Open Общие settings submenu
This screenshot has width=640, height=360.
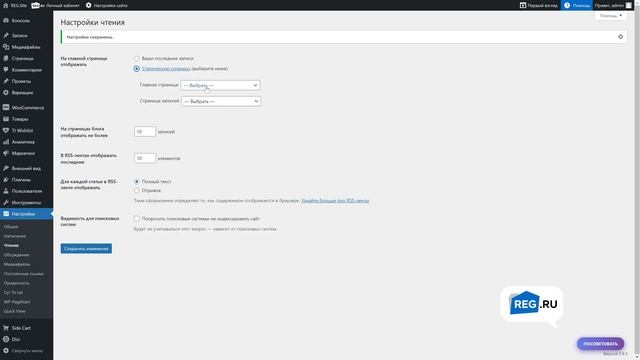11,227
